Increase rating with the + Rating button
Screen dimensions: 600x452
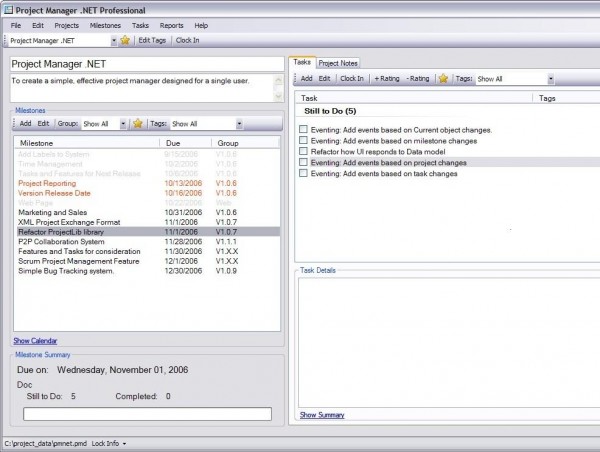pos(386,78)
